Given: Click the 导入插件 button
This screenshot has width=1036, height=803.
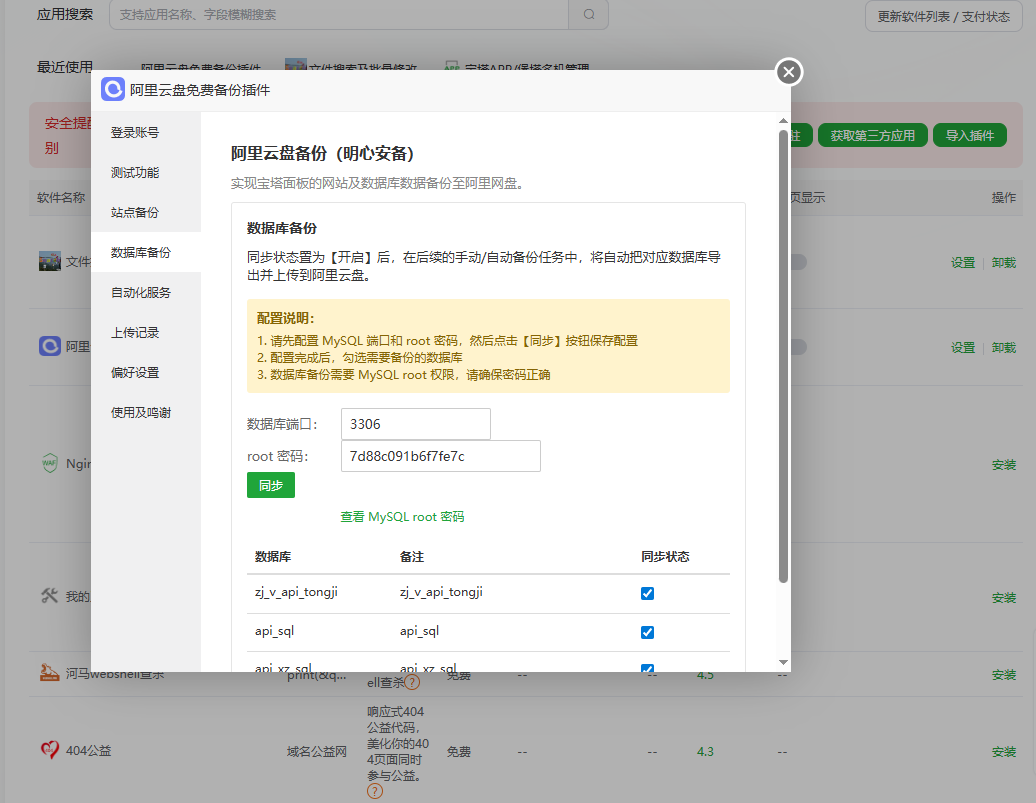Looking at the screenshot, I should point(969,135).
